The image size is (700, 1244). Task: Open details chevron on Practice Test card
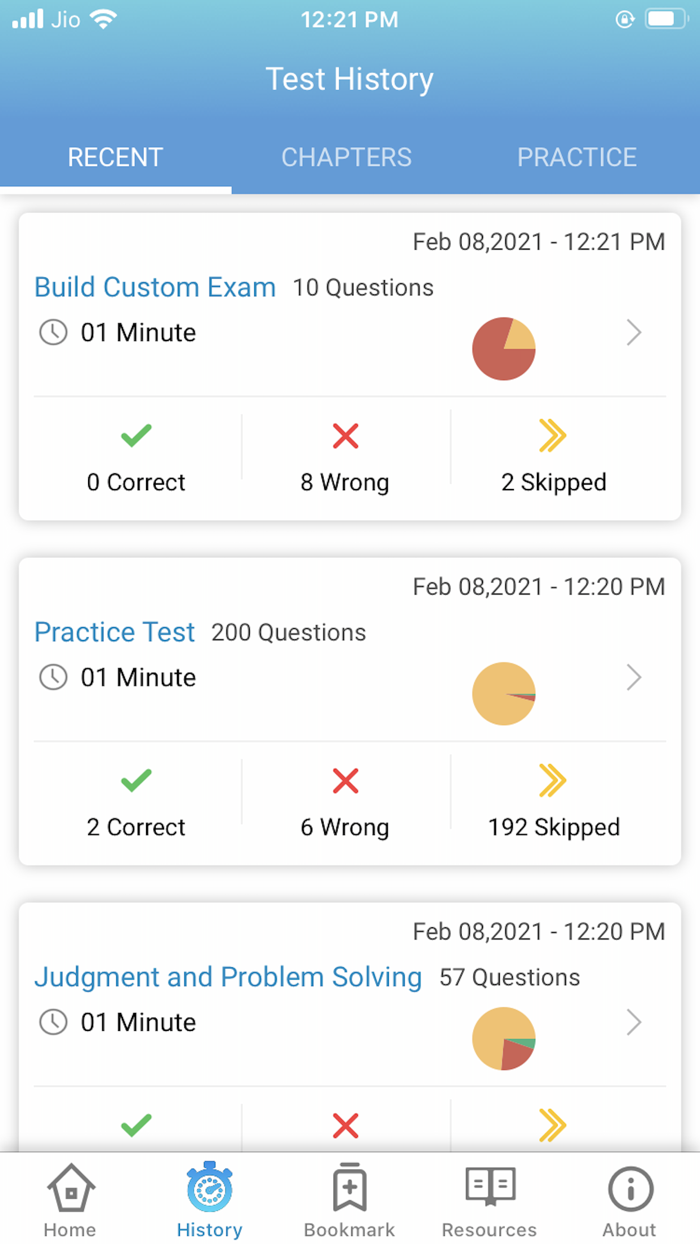634,678
